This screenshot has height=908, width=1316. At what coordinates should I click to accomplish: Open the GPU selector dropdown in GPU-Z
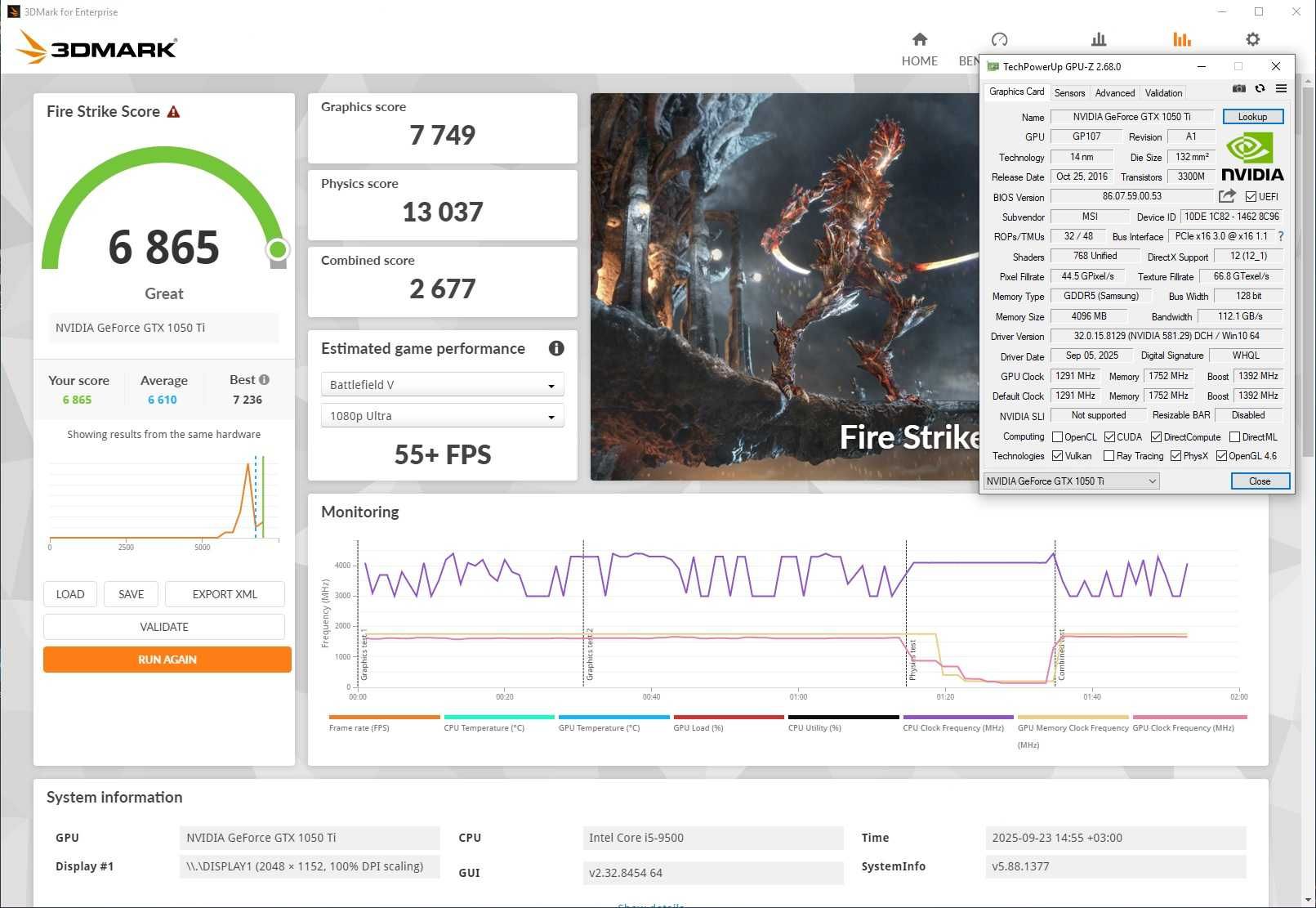(1071, 481)
